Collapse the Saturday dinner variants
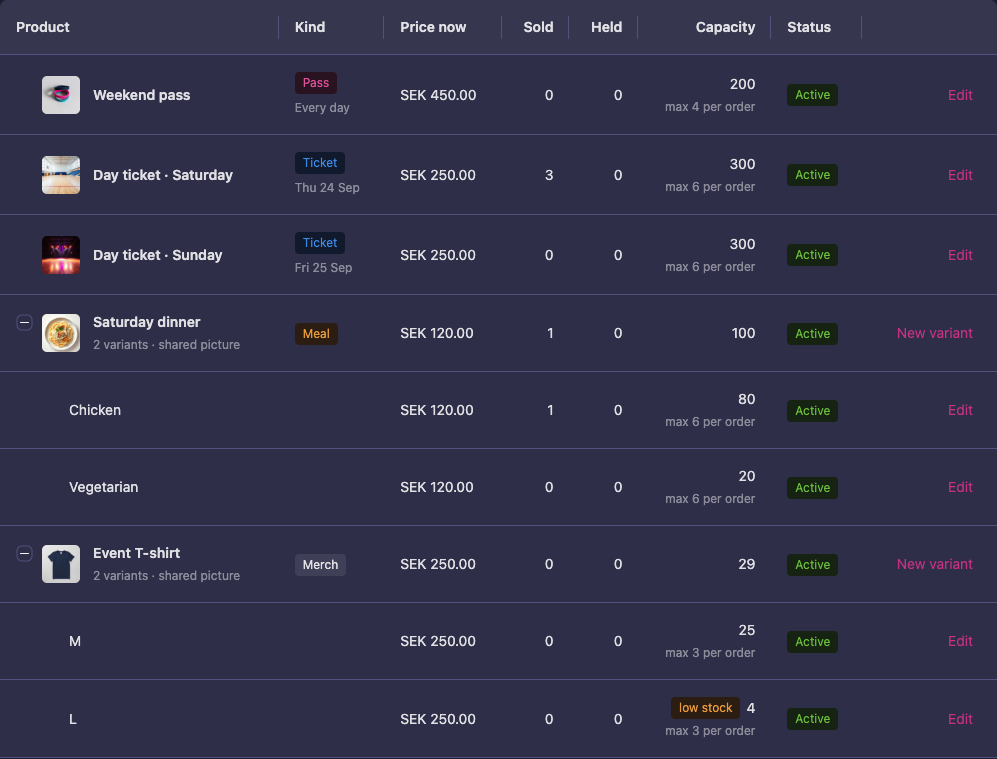Viewport: 997px width, 759px height. tap(24, 323)
